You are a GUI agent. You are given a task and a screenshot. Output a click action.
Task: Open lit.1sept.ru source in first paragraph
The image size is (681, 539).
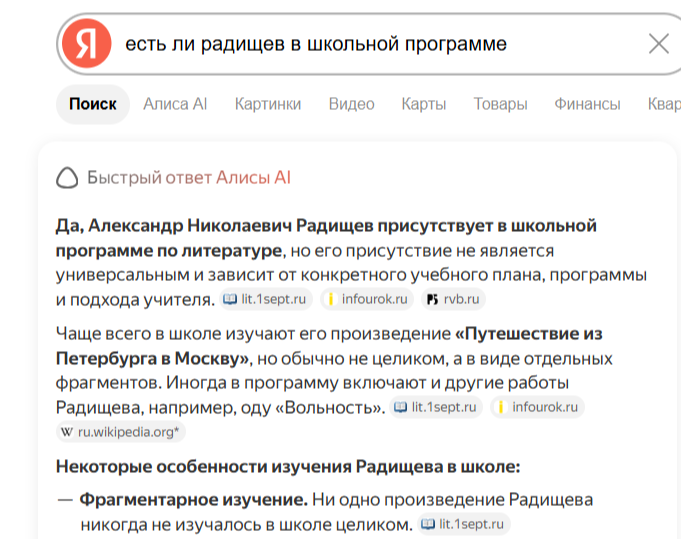[x=266, y=299]
